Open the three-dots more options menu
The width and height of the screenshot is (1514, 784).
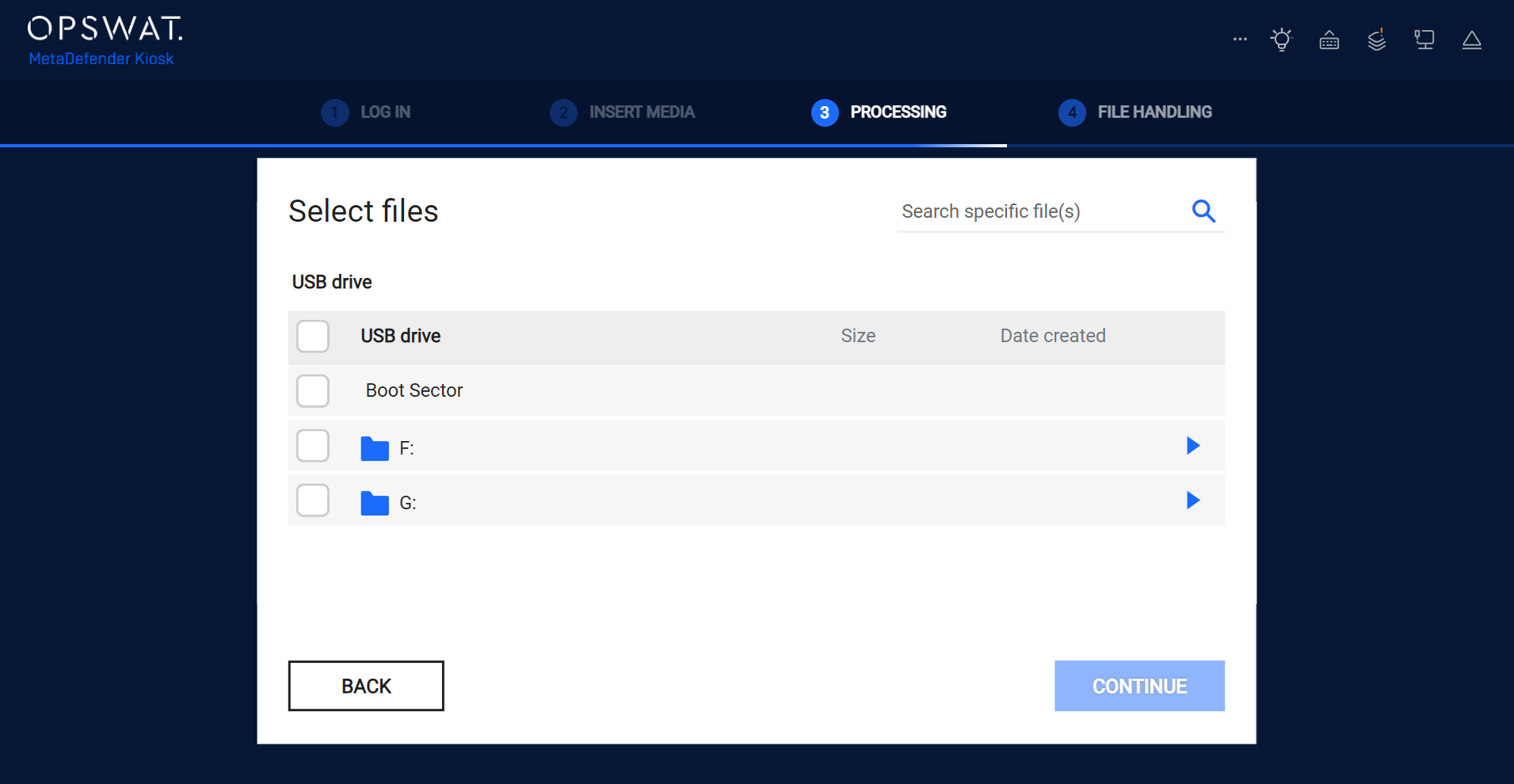click(1240, 39)
